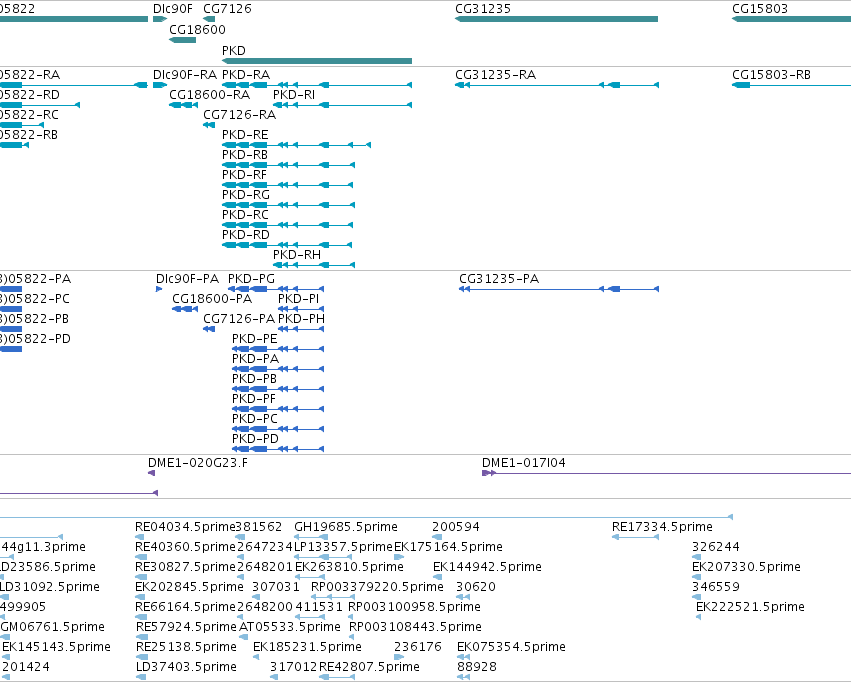Click EST RE04034.5prime
This screenshot has height=682, width=851.
pos(141,537)
